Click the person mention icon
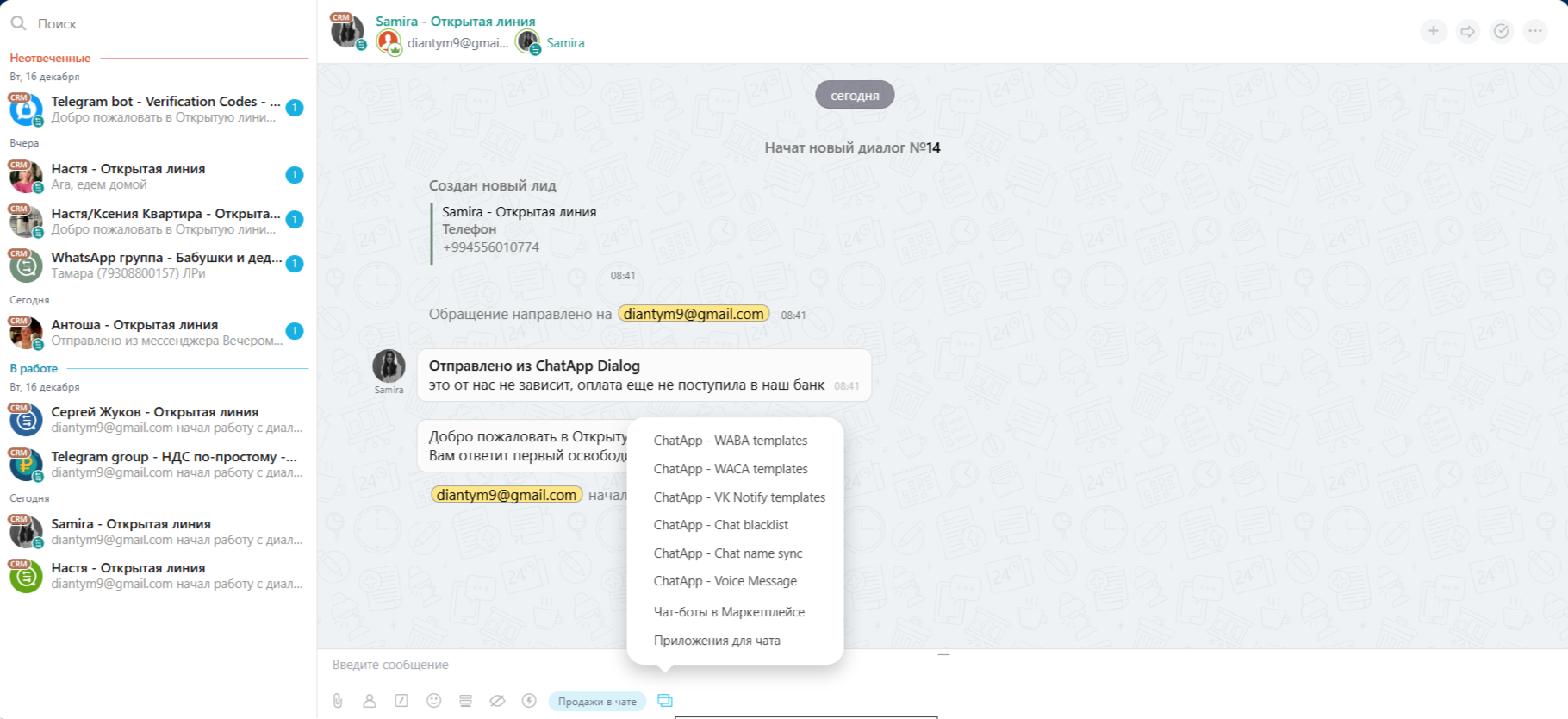Image resolution: width=1568 pixels, height=719 pixels. 370,701
